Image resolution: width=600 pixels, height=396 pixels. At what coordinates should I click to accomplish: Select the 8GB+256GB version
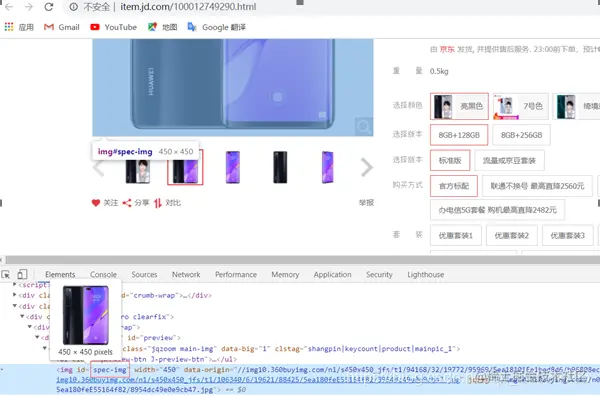tap(521, 135)
